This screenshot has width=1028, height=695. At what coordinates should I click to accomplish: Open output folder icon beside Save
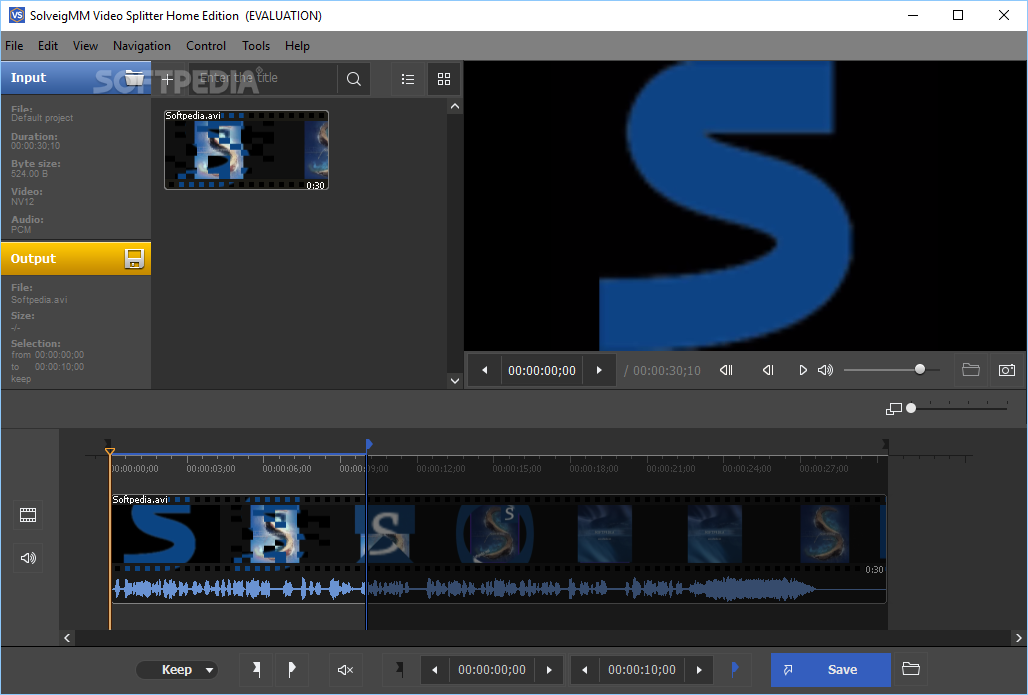pyautogui.click(x=911, y=669)
